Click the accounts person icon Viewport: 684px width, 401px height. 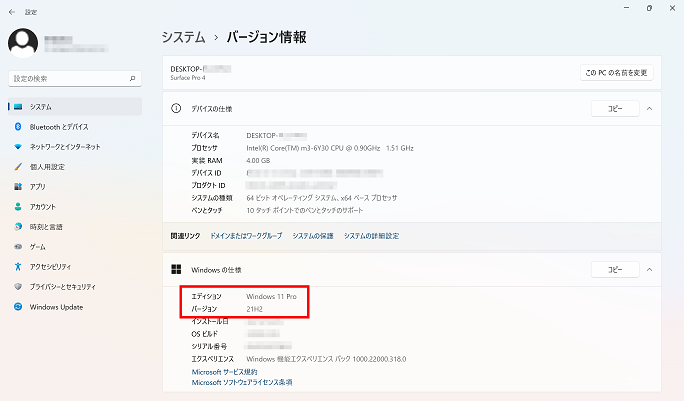[18, 207]
